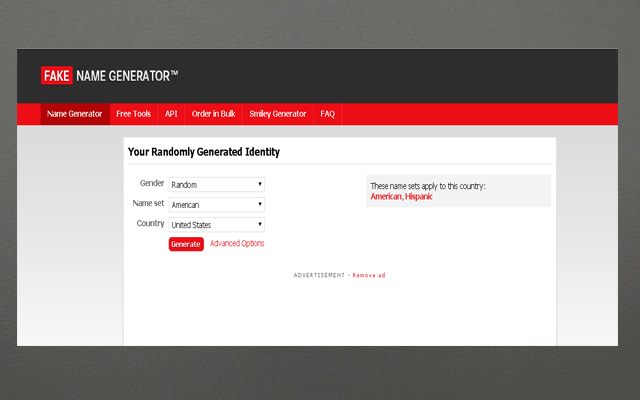Viewport: 640px width, 400px height.
Task: Click the NAME GENERATOR™ logo text
Action: [127, 75]
